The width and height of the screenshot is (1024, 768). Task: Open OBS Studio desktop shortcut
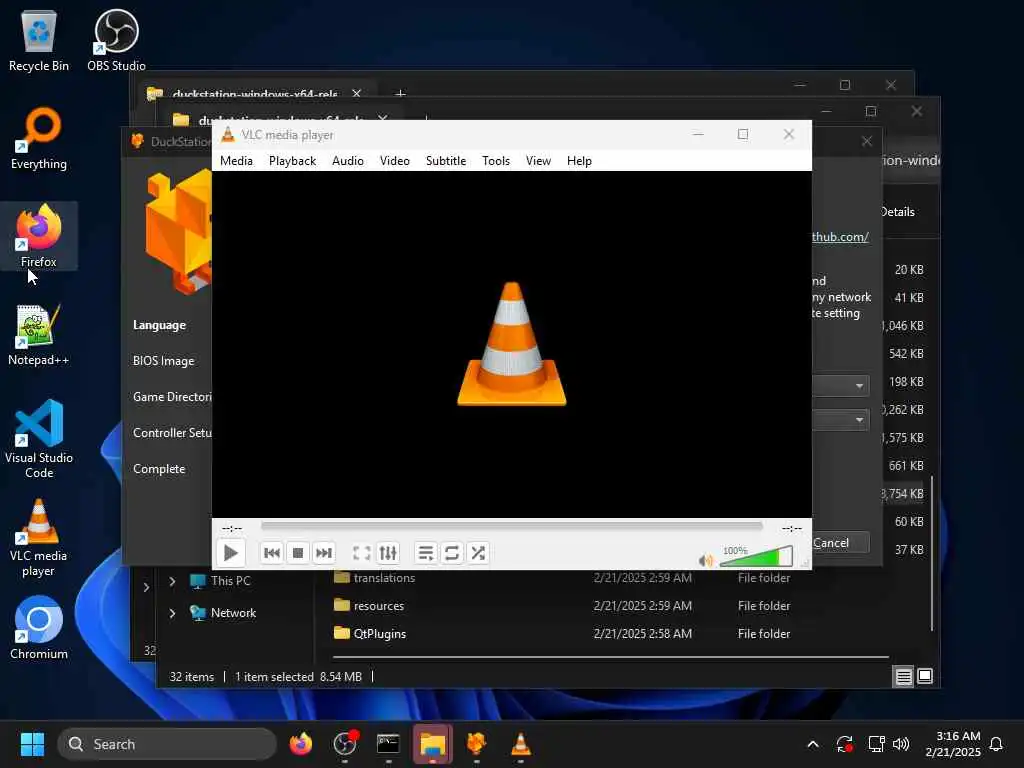pos(116,40)
